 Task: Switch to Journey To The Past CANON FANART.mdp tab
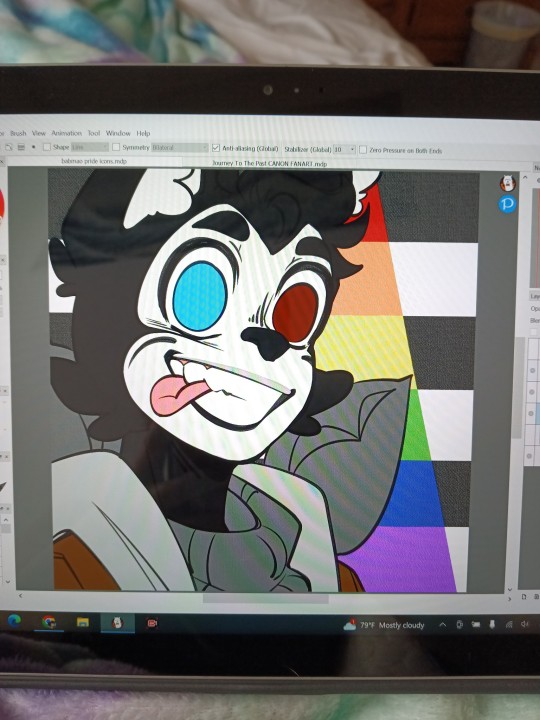[x=270, y=163]
